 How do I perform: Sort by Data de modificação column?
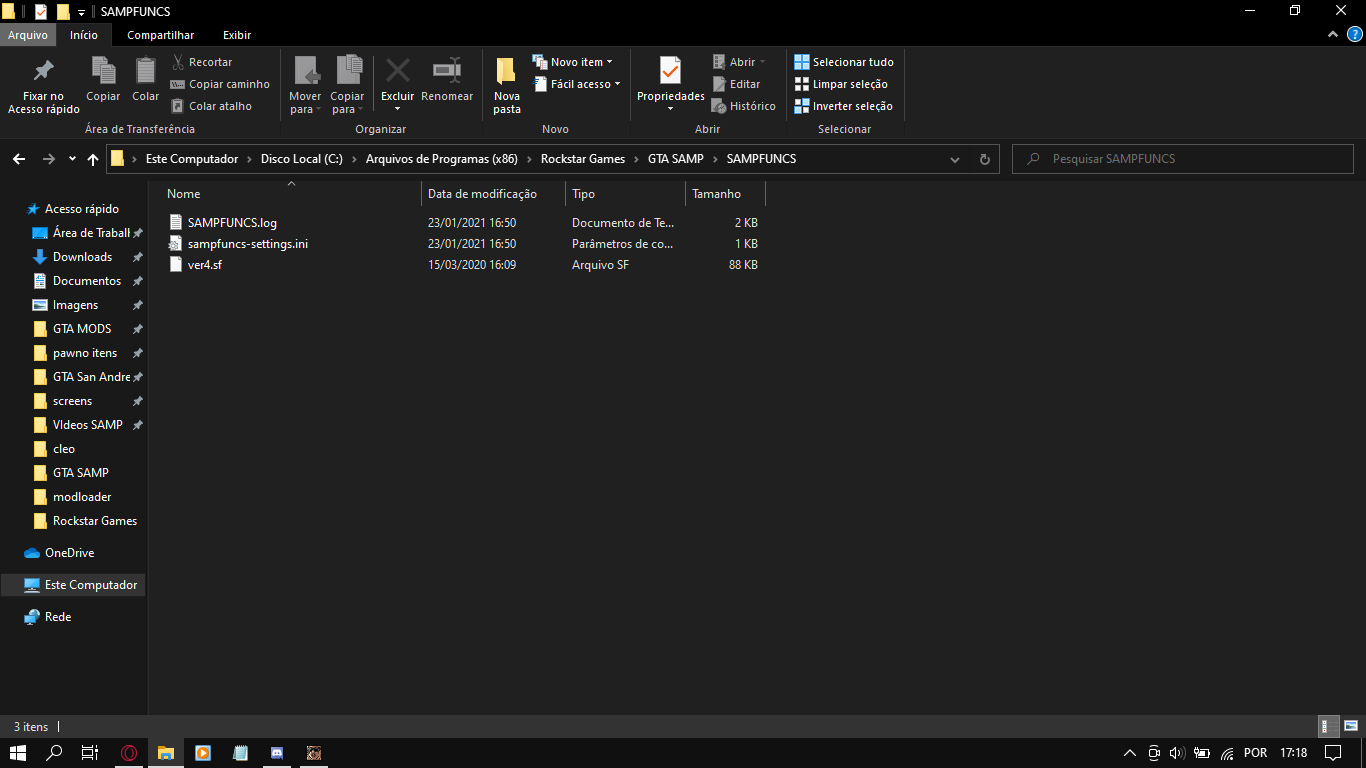[493, 194]
